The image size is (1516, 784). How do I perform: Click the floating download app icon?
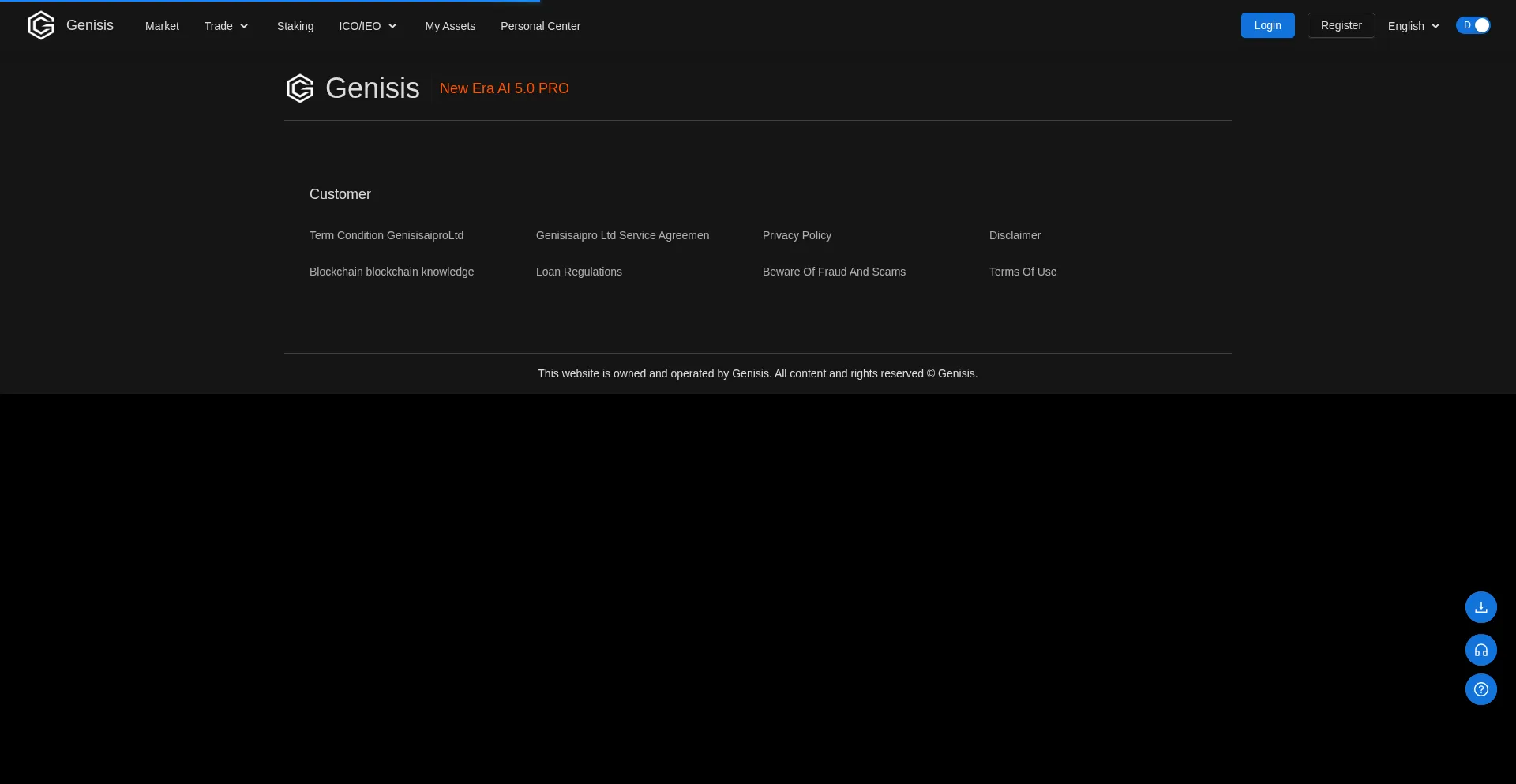1480,607
